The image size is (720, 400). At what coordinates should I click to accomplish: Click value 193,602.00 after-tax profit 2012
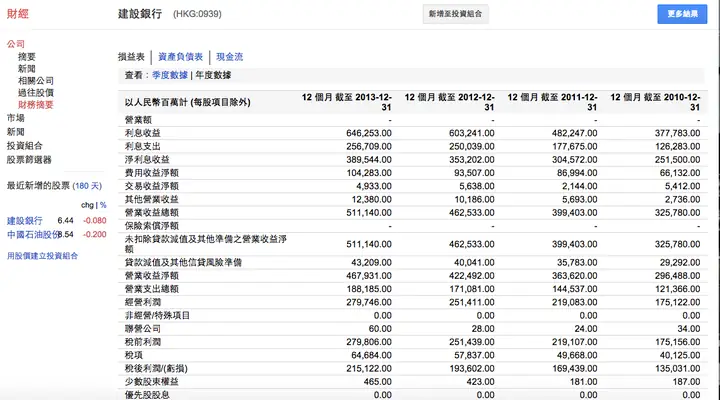click(472, 368)
